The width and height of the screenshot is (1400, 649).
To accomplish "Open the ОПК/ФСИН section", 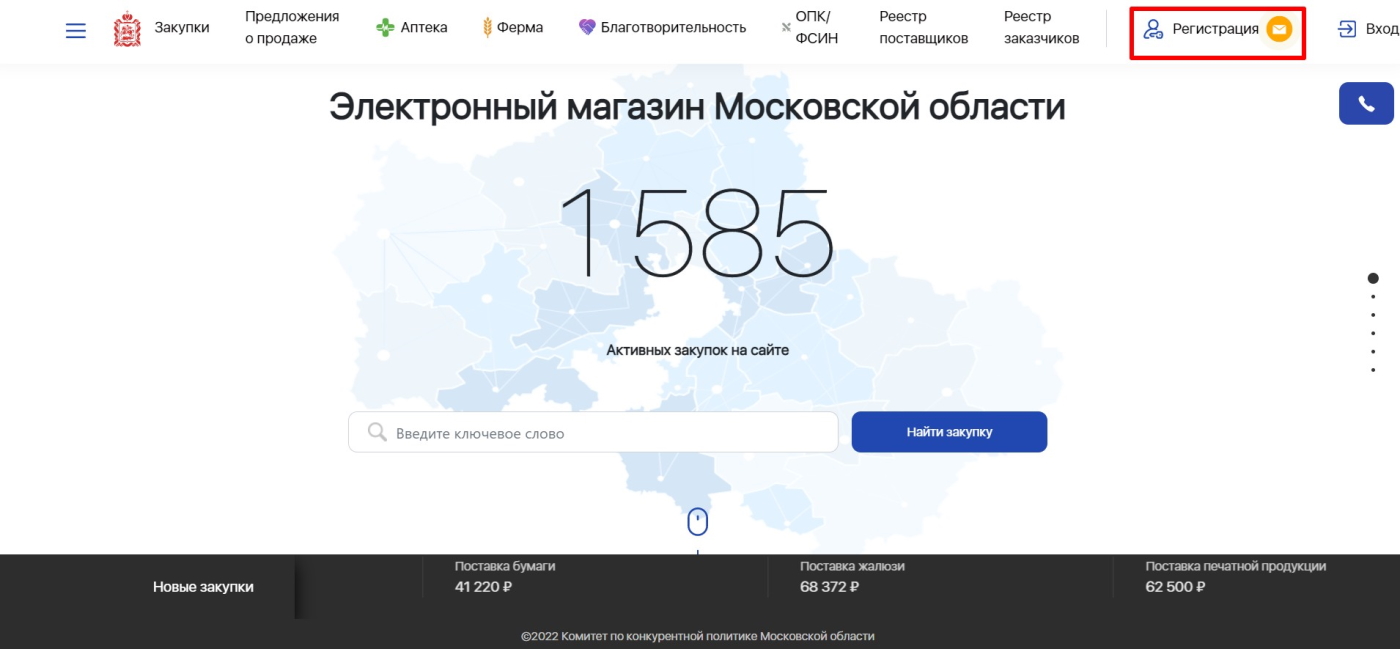I will pos(817,28).
